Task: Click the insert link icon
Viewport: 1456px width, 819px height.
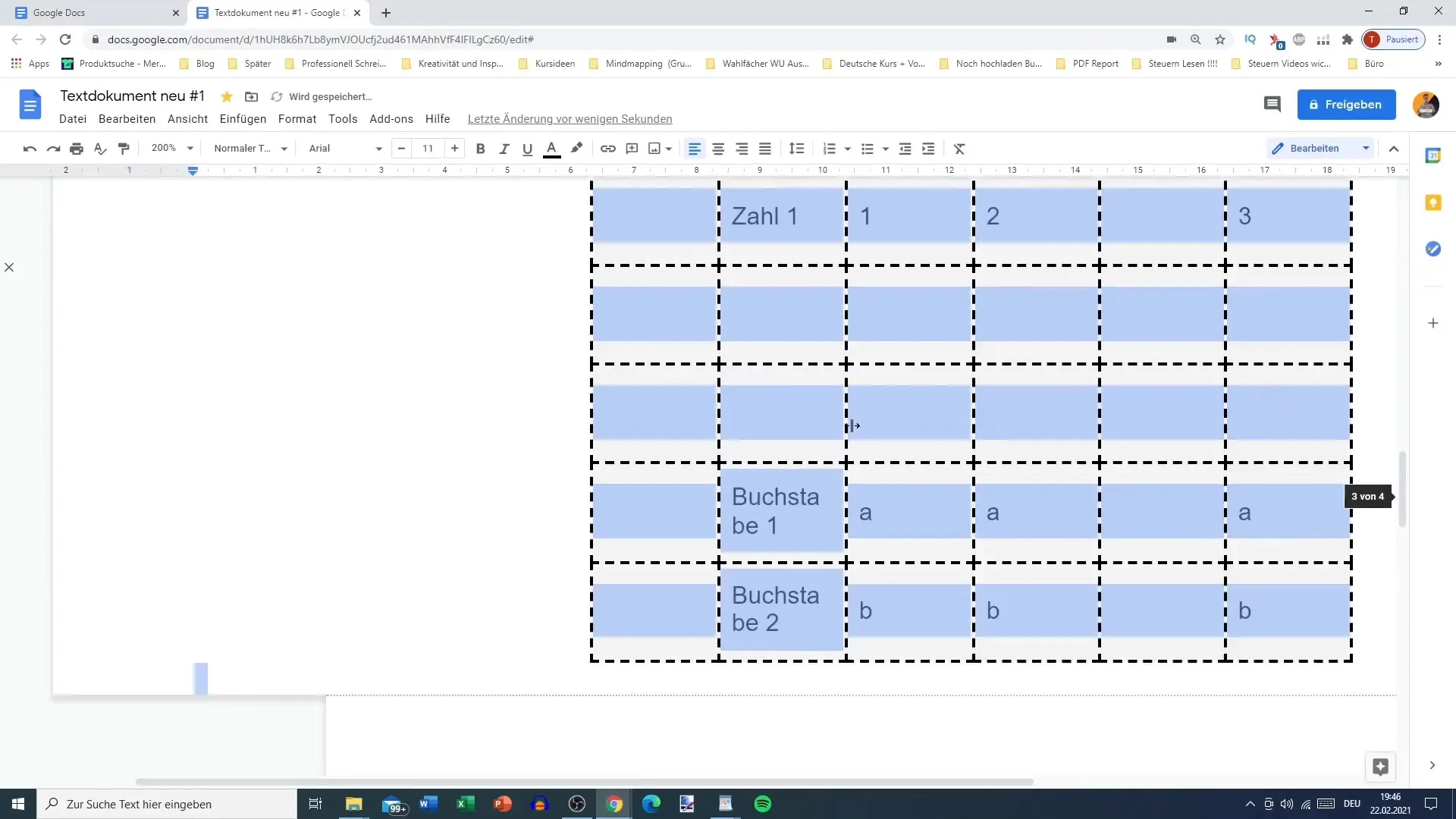Action: click(x=609, y=148)
